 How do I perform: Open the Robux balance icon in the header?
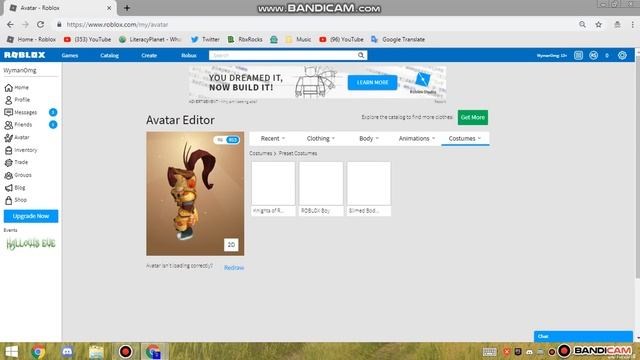point(593,55)
